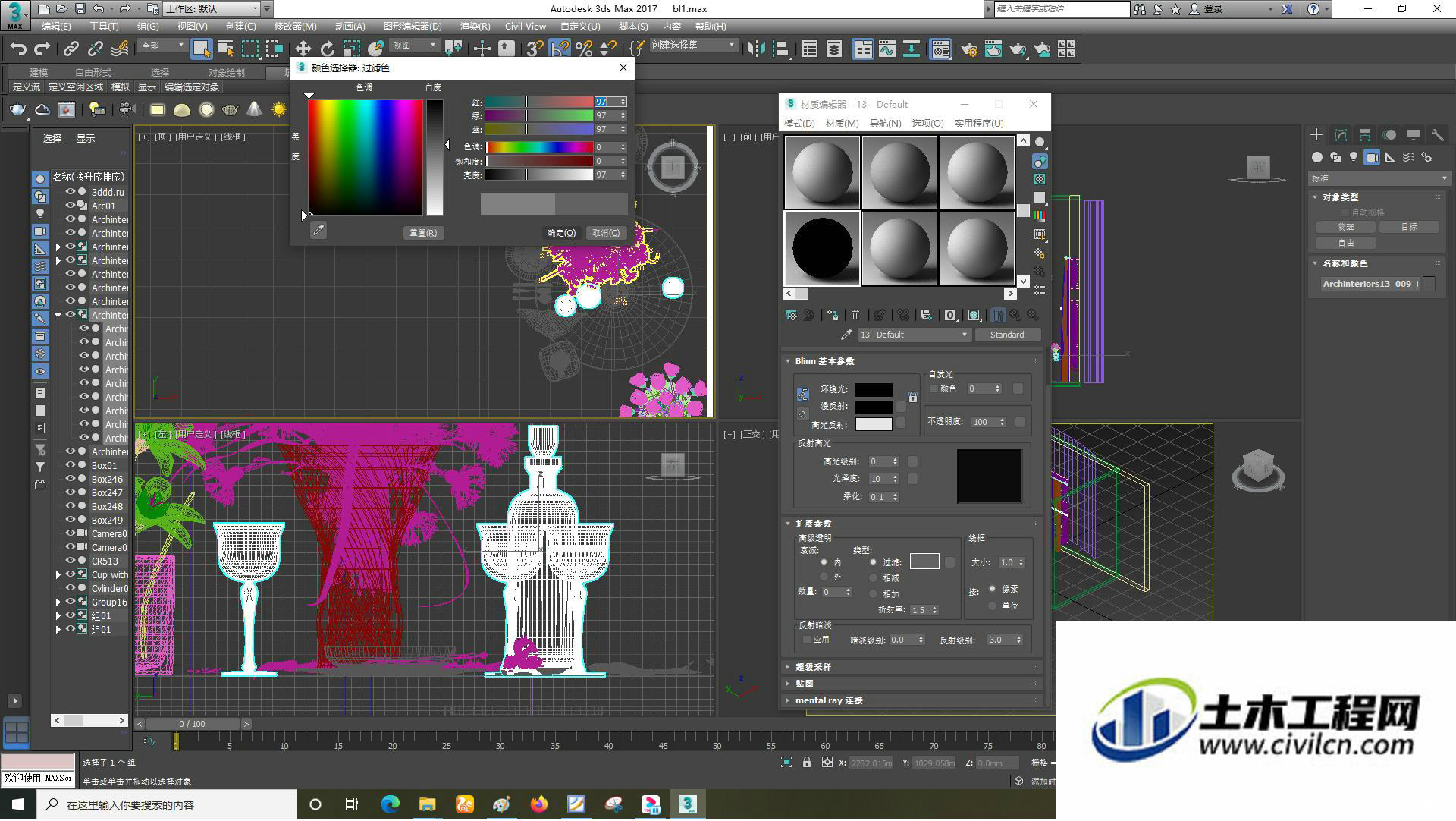Select 单位 wire size radio button
The height and width of the screenshot is (821, 1456).
pos(992,606)
